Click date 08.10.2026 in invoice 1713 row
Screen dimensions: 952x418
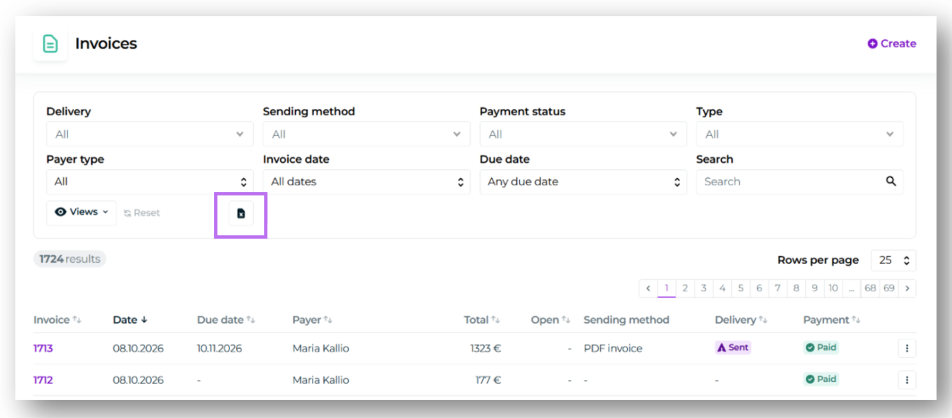[x=138, y=349]
